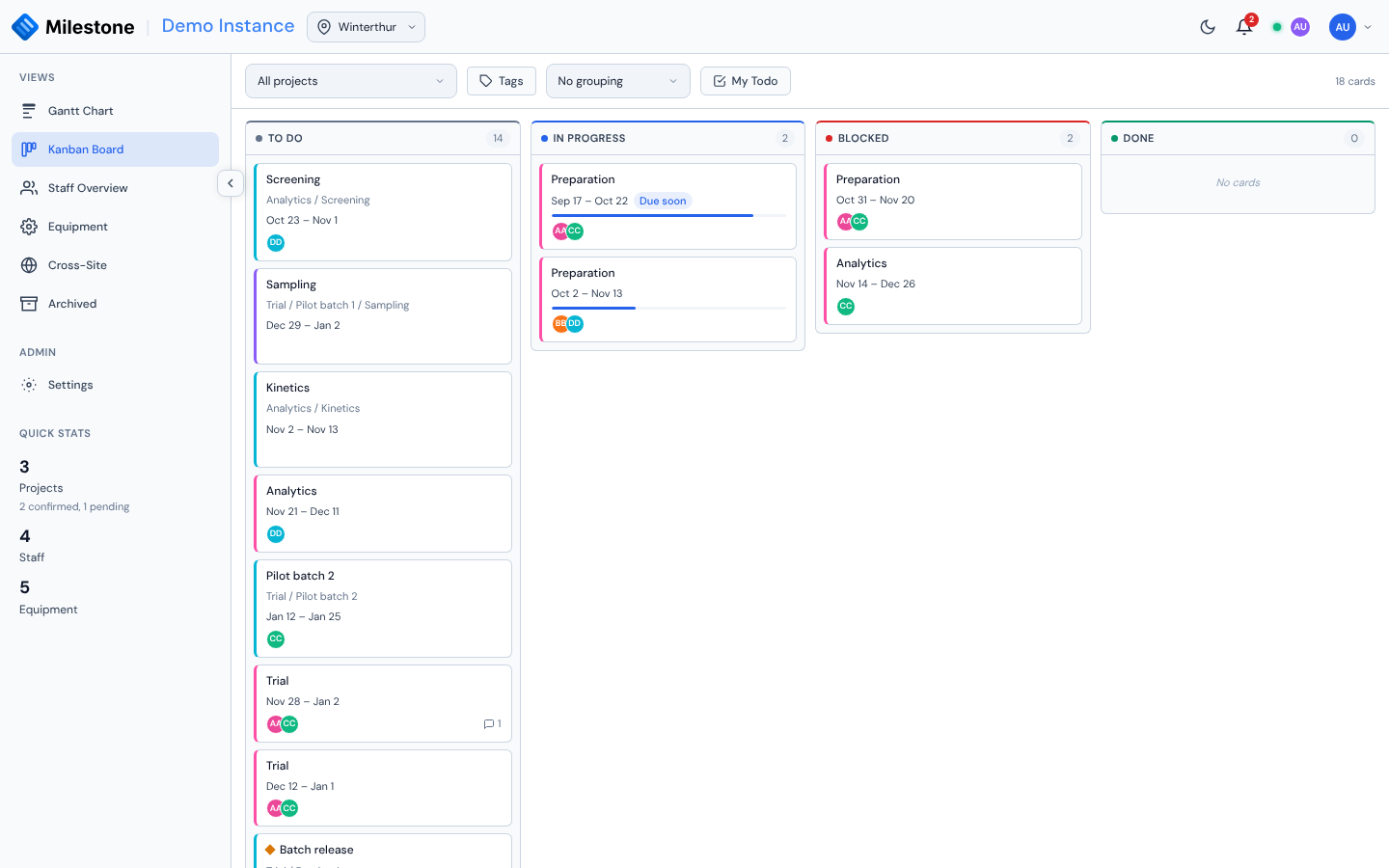Toggle the My Todo filter
1389x868 pixels.
point(746,81)
